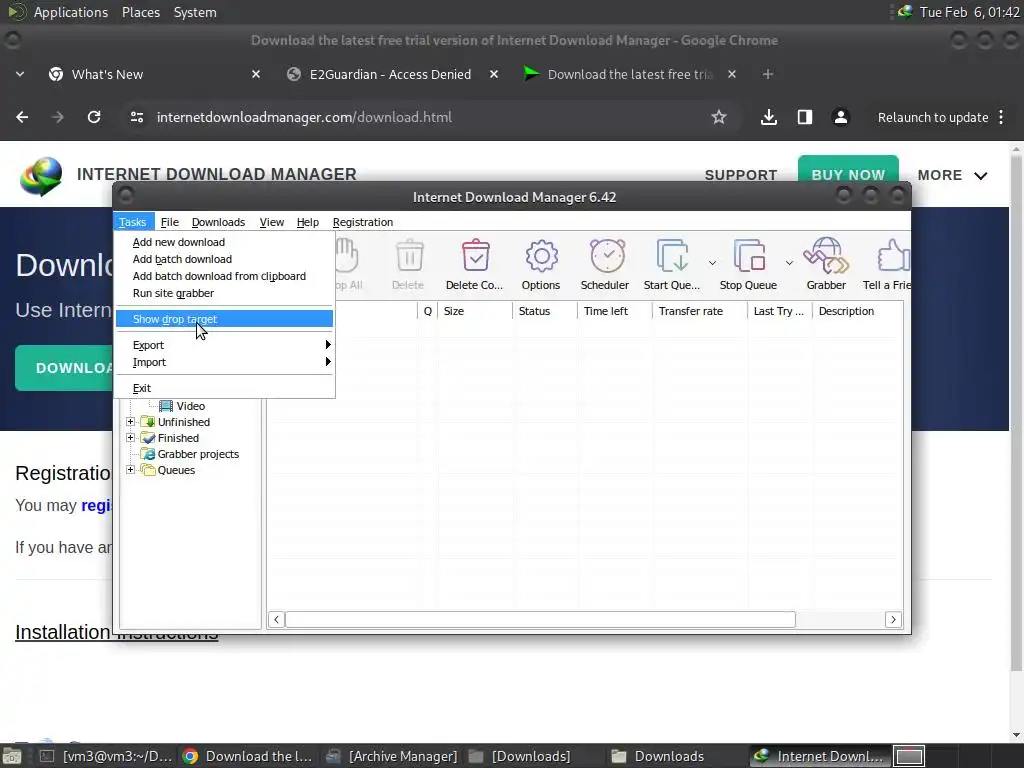Select Grabber projects tree item
The height and width of the screenshot is (768, 1024).
(198, 454)
